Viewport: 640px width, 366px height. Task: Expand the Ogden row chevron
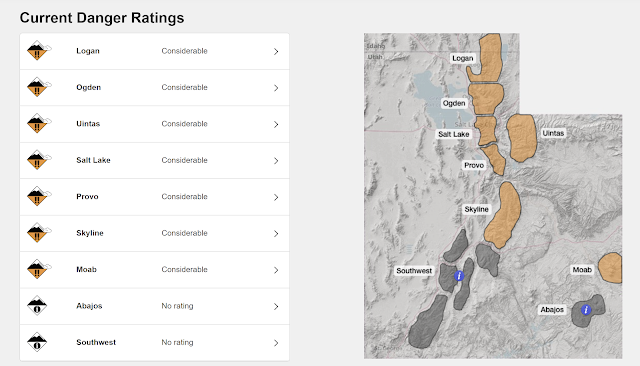[276, 88]
